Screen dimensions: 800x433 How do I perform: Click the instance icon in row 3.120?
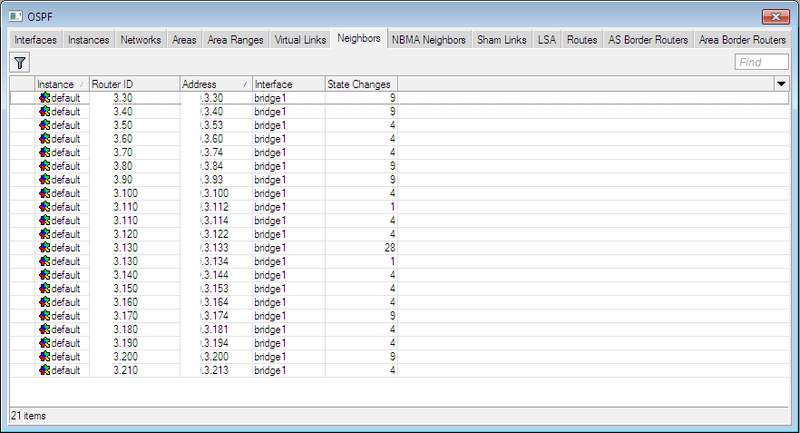pos(45,234)
